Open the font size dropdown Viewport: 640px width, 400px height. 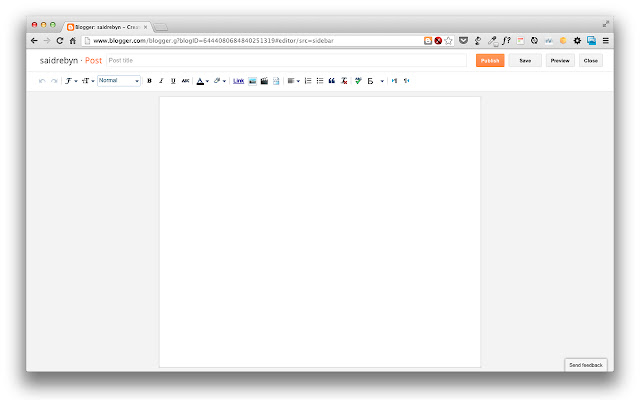pos(88,80)
